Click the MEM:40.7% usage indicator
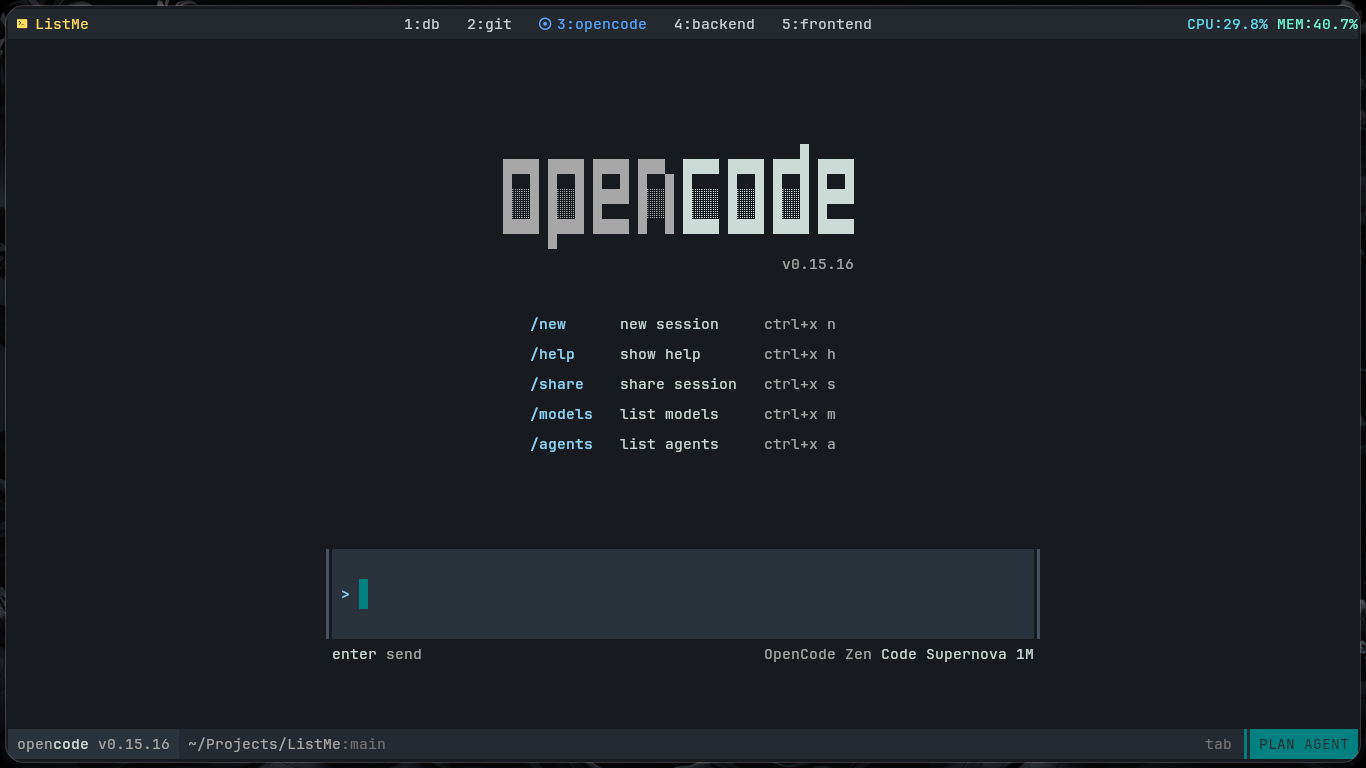The height and width of the screenshot is (768, 1366). 1317,24
